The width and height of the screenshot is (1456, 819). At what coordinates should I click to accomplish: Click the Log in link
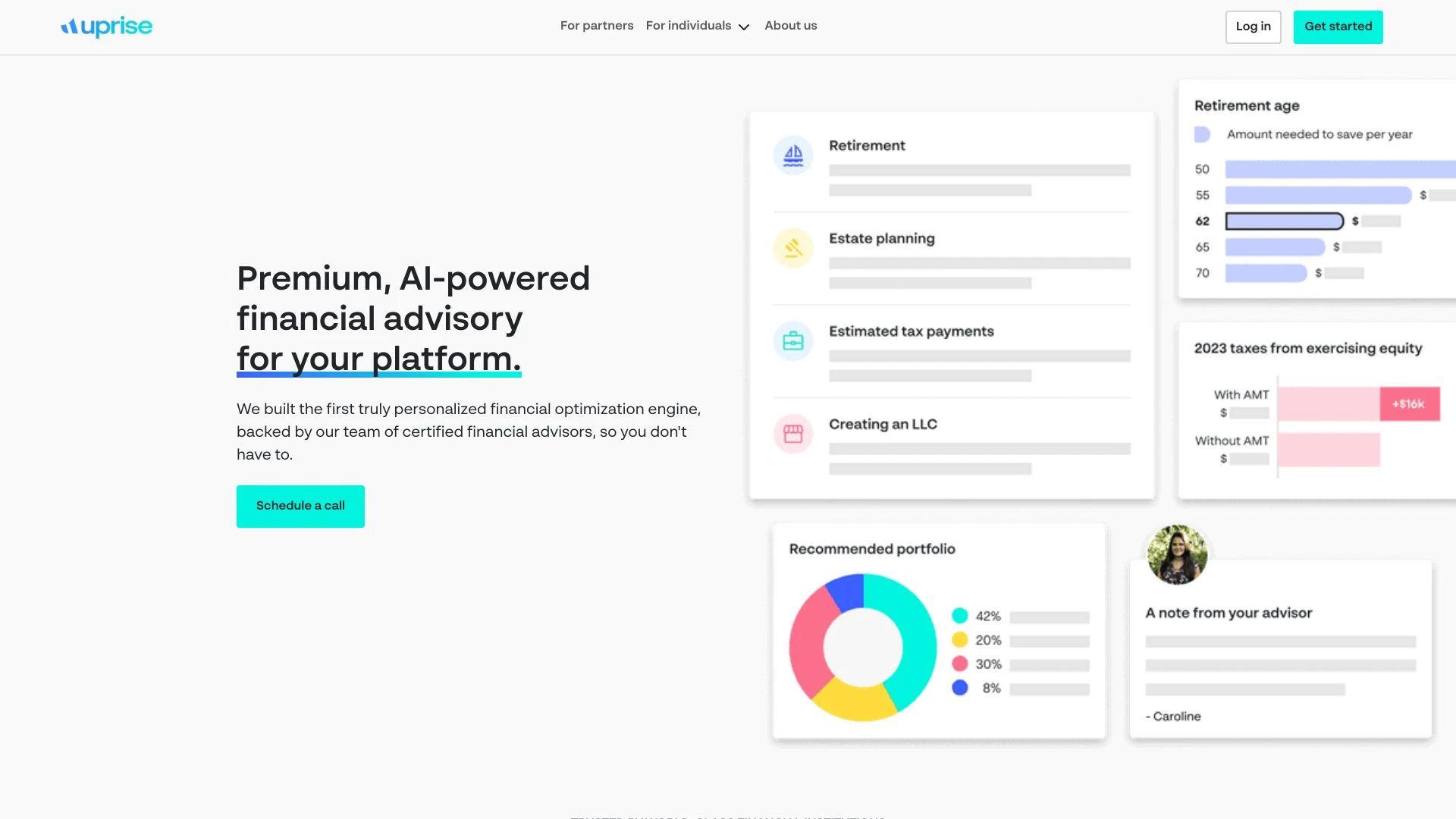(1253, 27)
